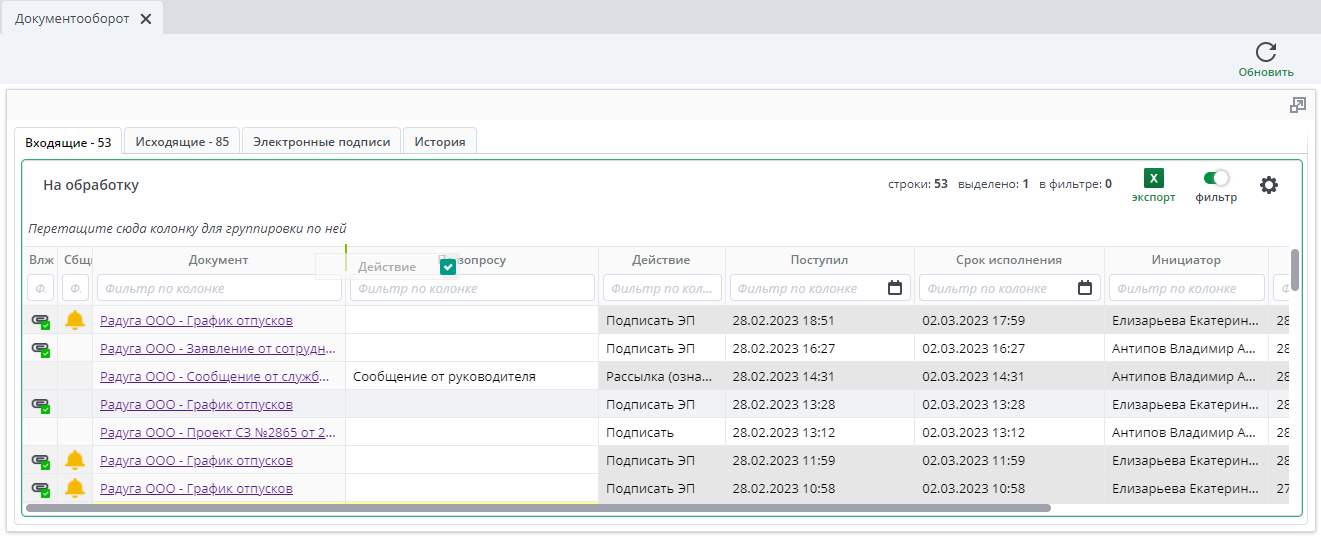The width and height of the screenshot is (1321, 539).
Task: Export table to Excel with экспорт icon
Action: 1154,179
